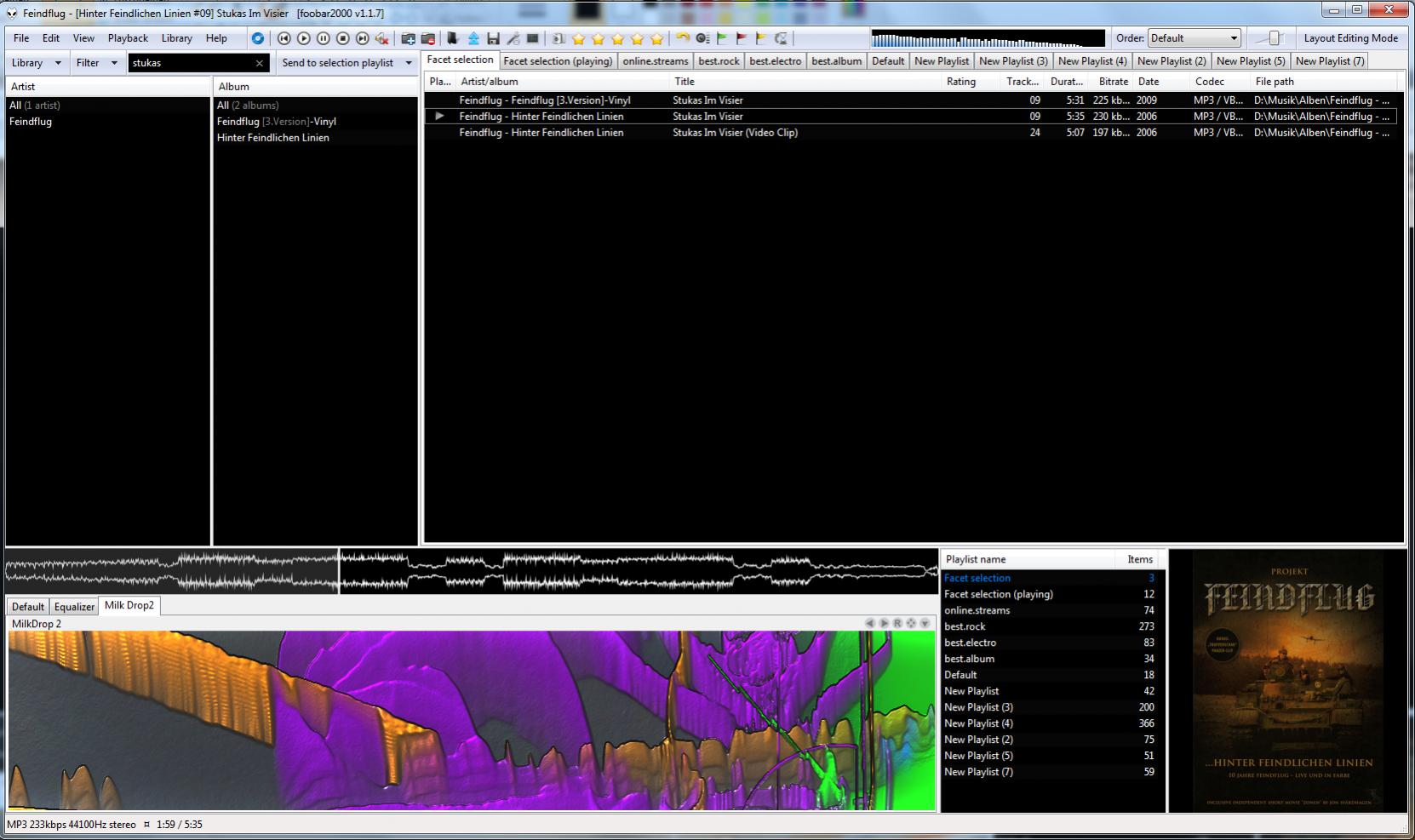Click the green flag toolbar icon
Image resolution: width=1415 pixels, height=840 pixels.
[722, 38]
